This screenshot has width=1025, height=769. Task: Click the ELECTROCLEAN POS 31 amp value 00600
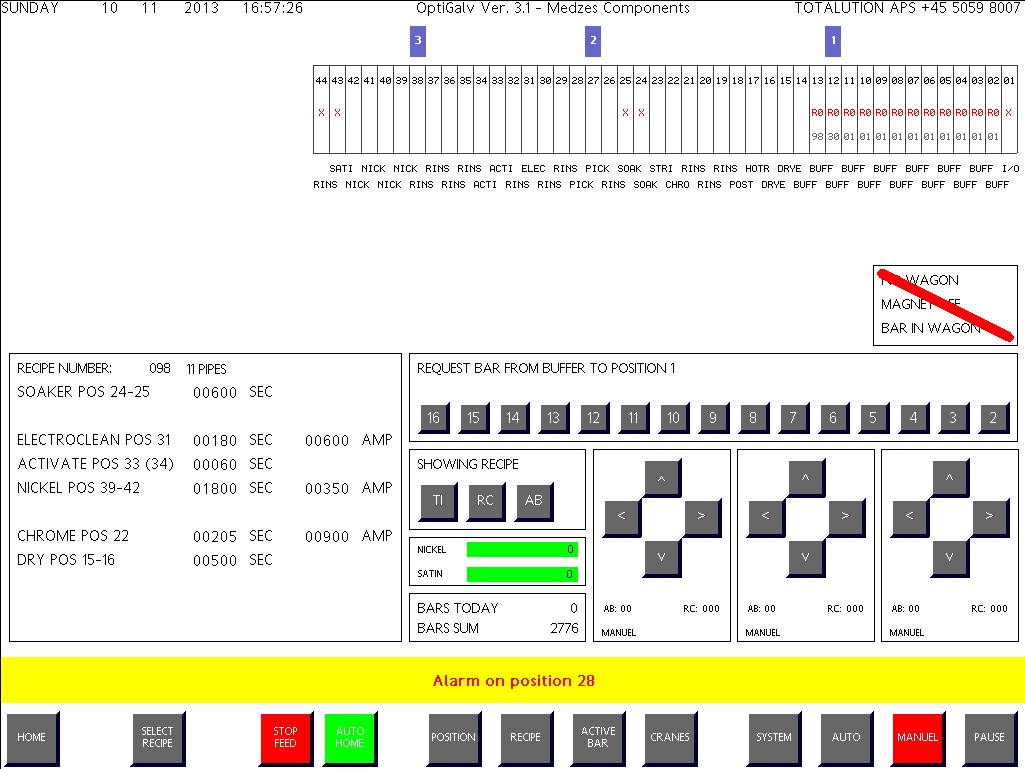pyautogui.click(x=327, y=441)
